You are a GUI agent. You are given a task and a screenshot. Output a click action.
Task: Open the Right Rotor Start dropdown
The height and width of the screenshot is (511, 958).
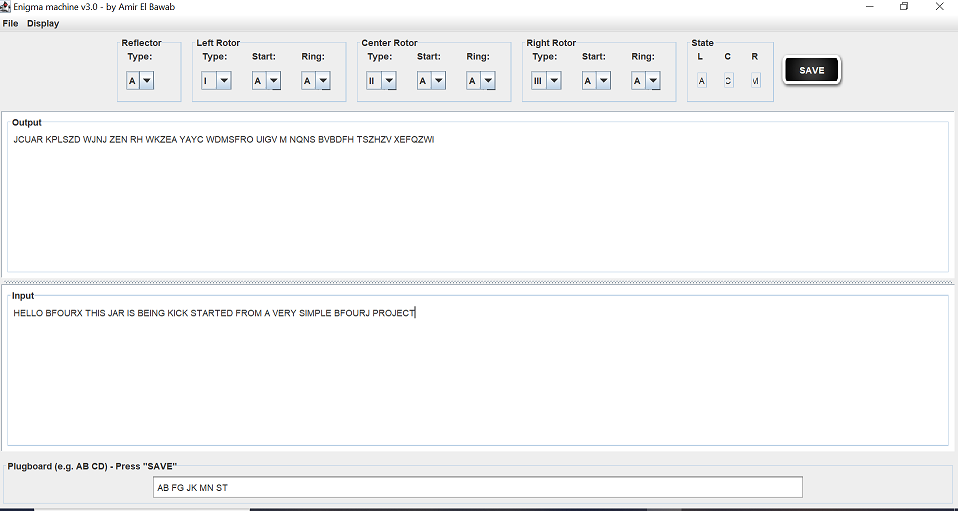(x=596, y=81)
